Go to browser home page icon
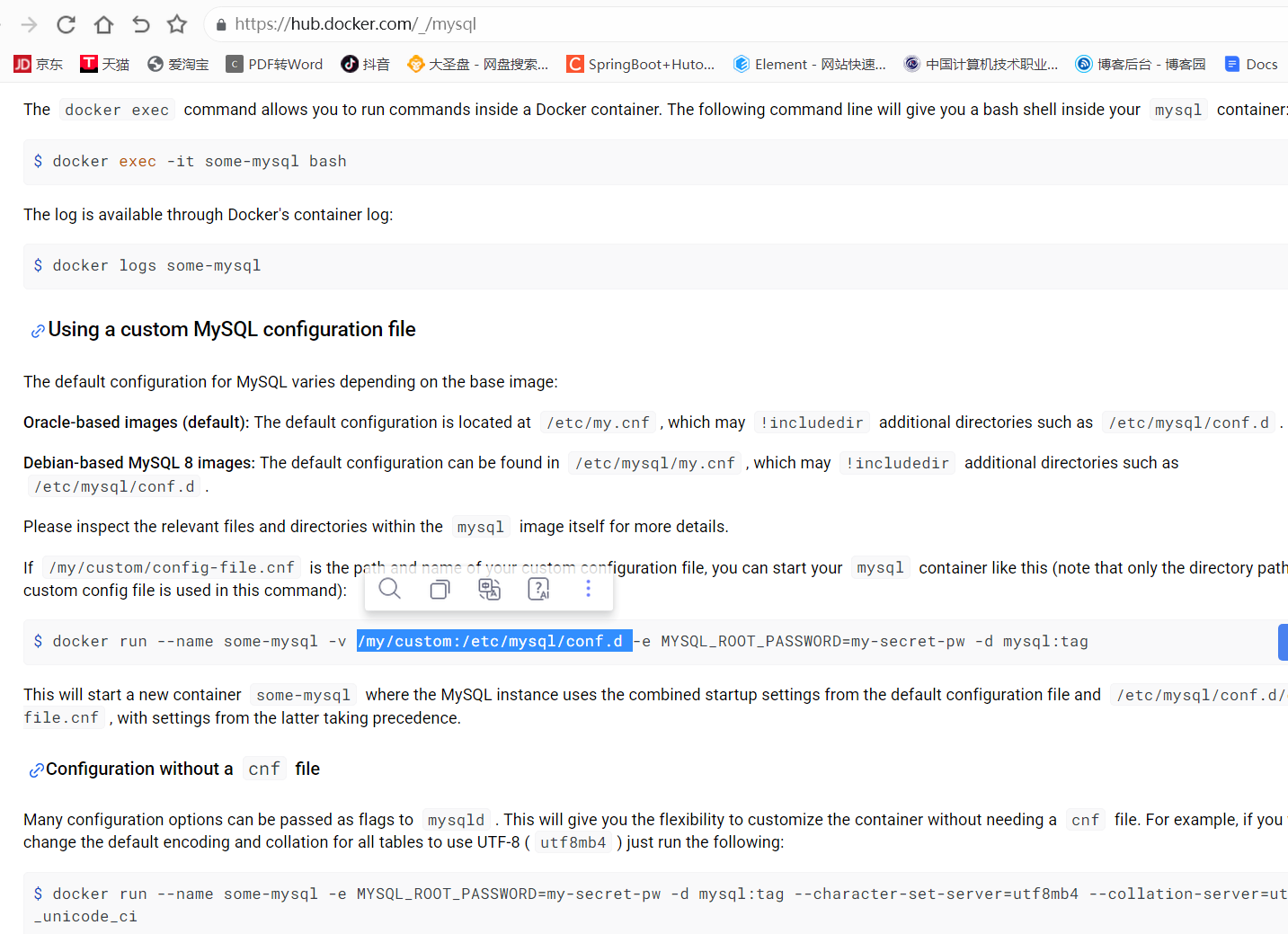 tap(104, 24)
